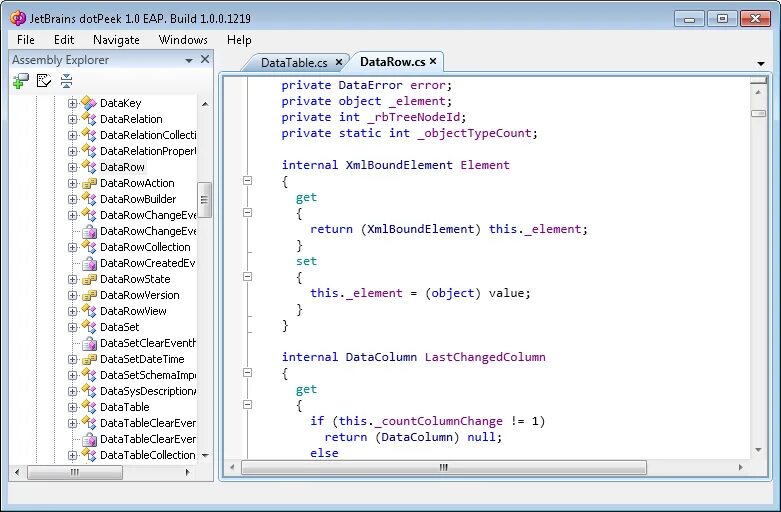781x512 pixels.
Task: Click the editor split bar handle
Action: pyautogui.click(x=758, y=80)
